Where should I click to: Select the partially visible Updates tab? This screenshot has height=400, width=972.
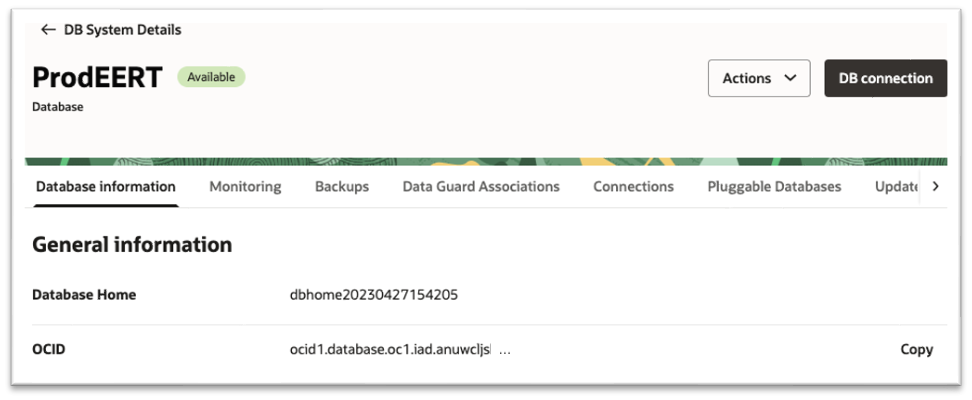(896, 187)
